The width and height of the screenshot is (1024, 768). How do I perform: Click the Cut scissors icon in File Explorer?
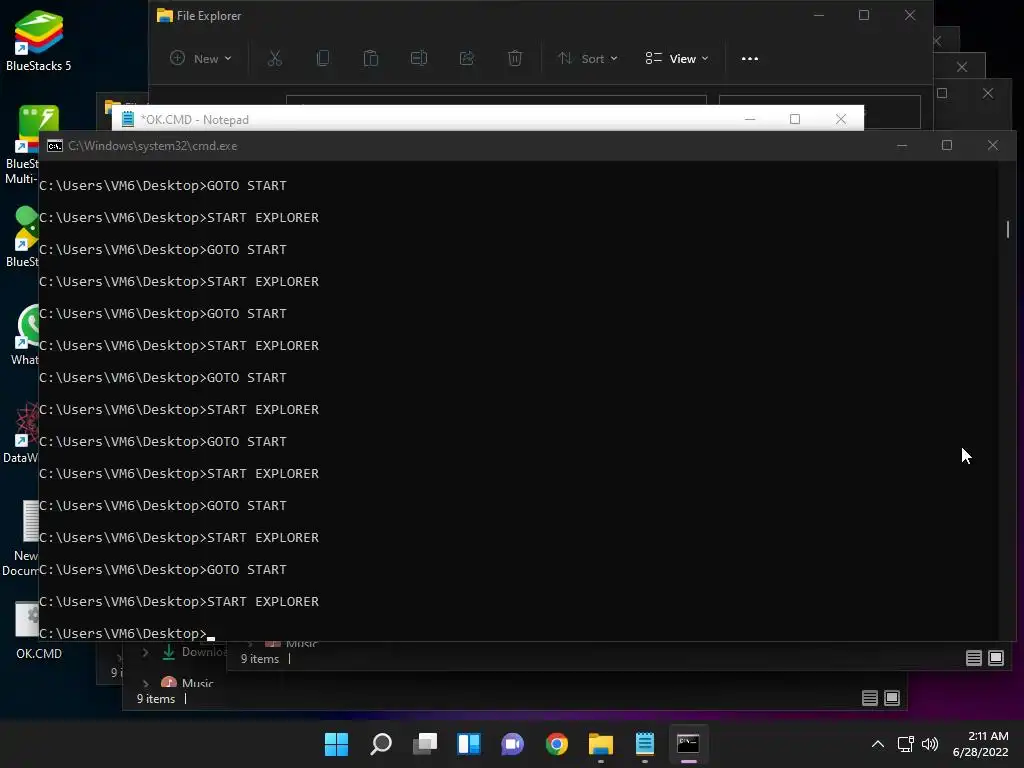275,59
